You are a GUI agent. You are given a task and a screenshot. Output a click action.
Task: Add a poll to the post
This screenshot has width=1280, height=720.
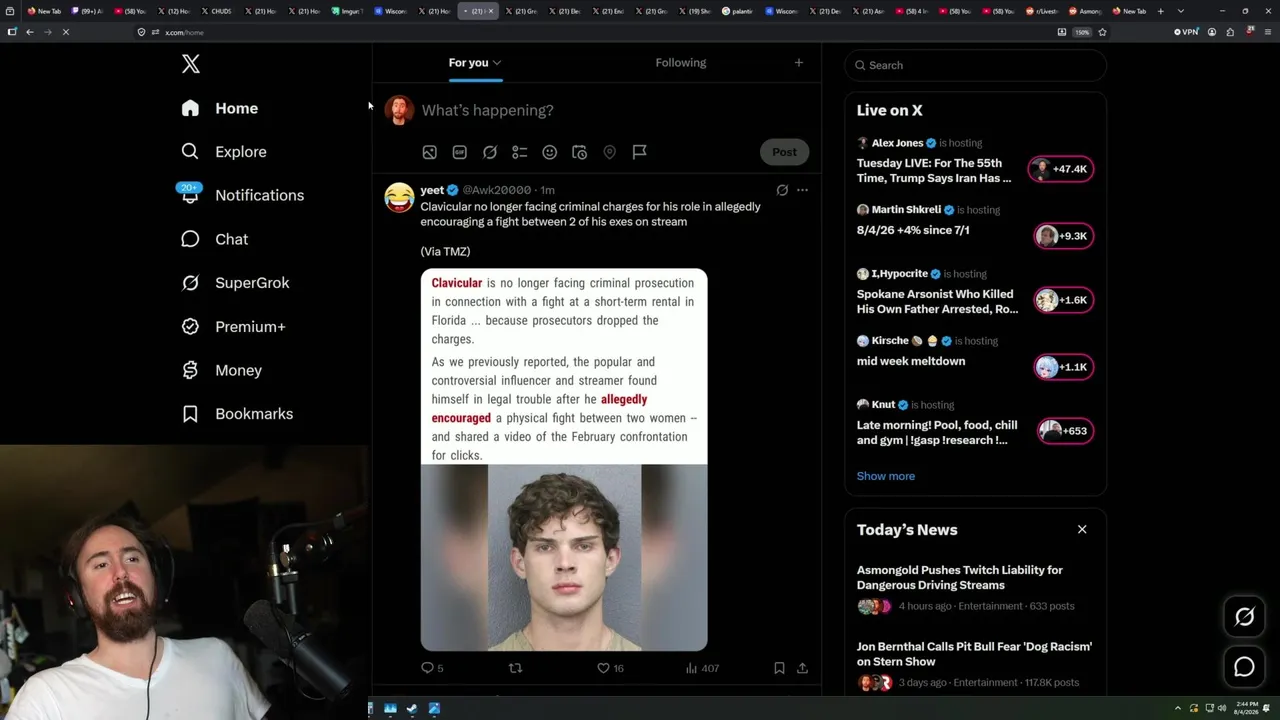pos(519,152)
